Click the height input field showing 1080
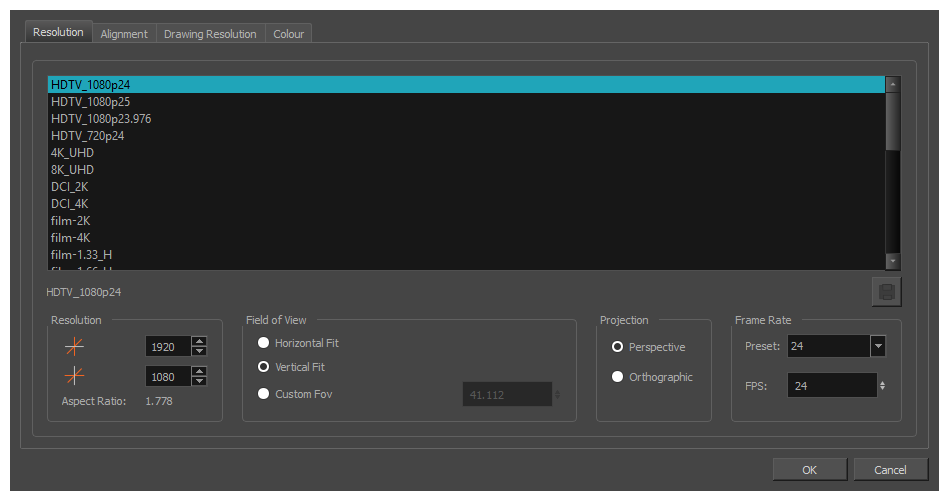949x501 pixels. tap(168, 376)
